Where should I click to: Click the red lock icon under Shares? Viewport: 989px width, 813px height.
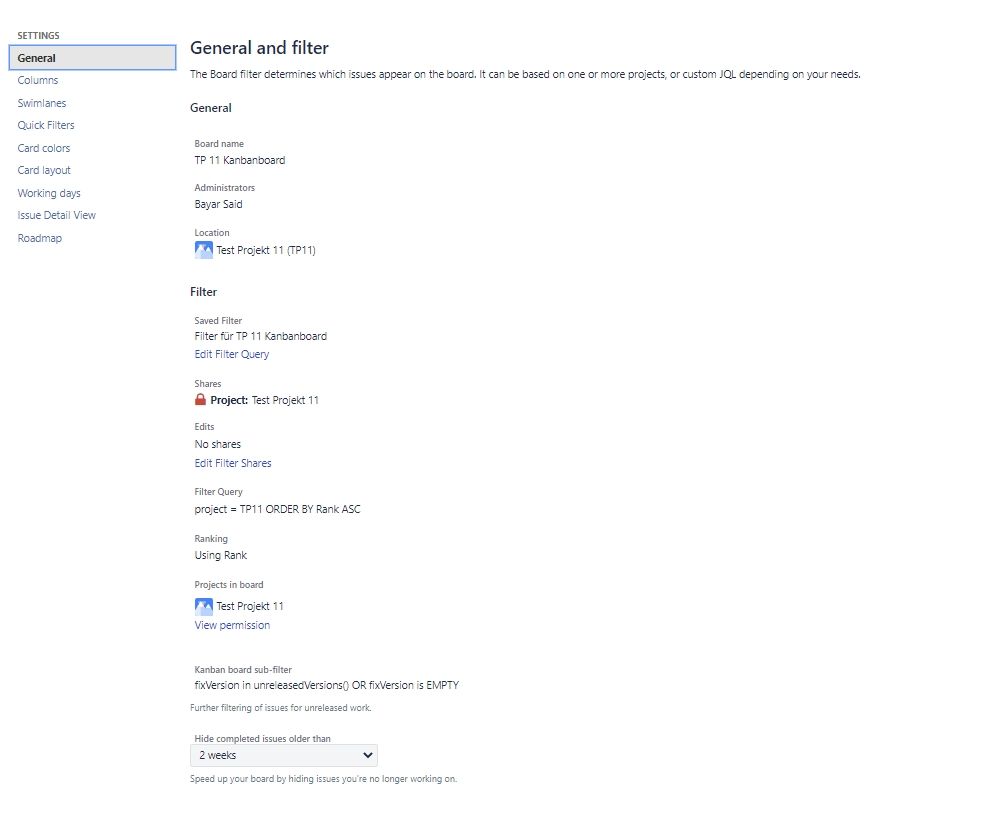(201, 399)
